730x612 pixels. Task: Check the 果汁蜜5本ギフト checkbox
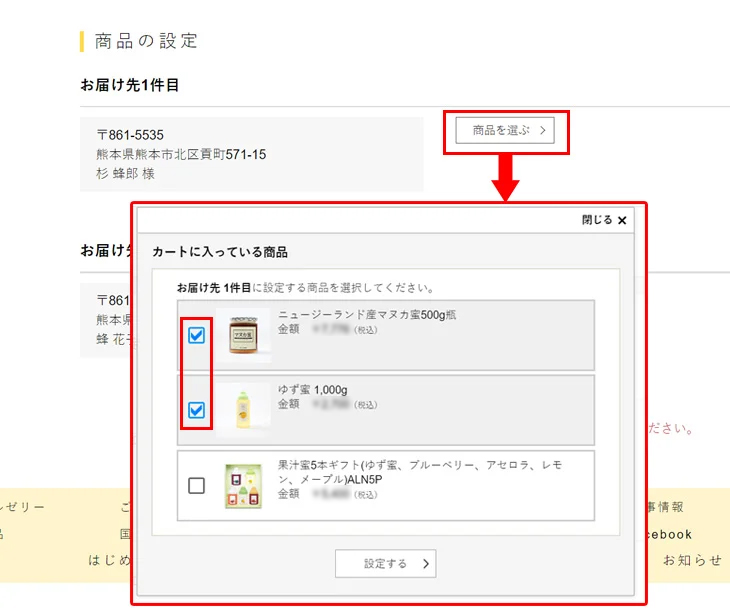[x=197, y=486]
